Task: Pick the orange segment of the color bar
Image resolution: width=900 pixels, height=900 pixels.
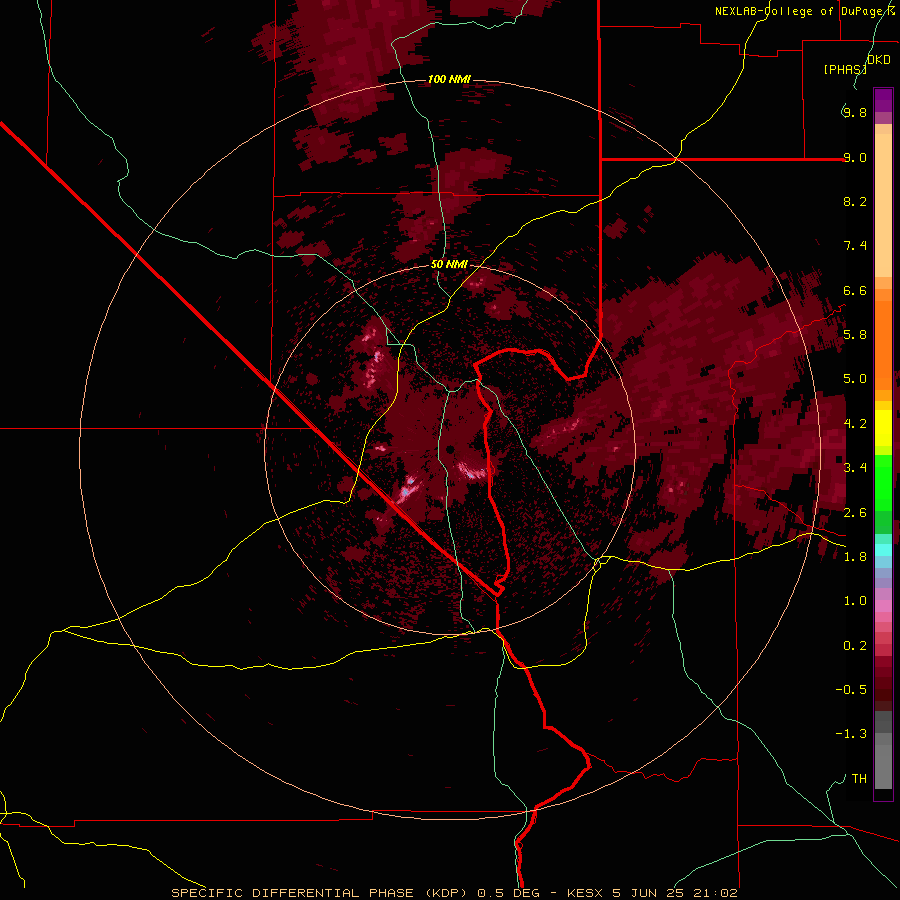Action: (x=883, y=344)
